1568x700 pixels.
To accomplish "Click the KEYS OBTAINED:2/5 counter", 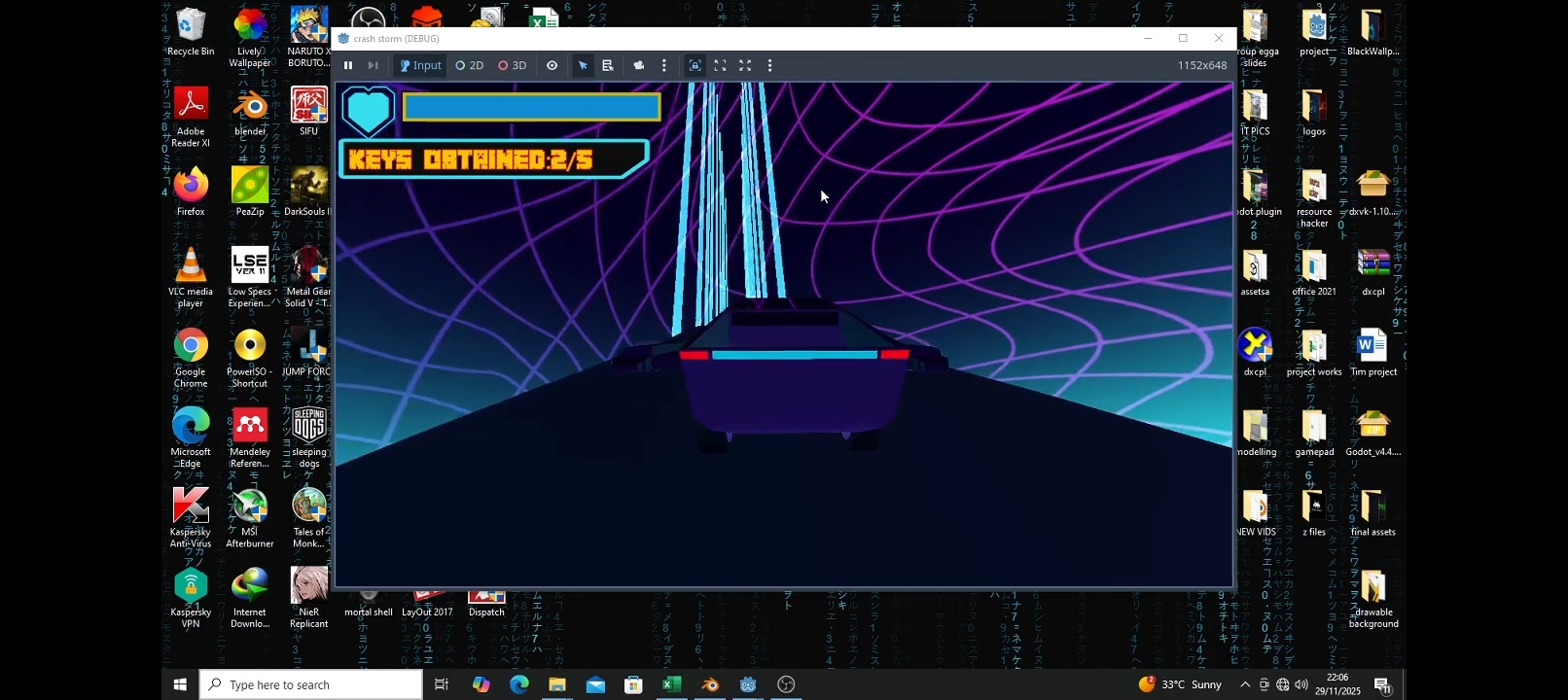I will 494,159.
